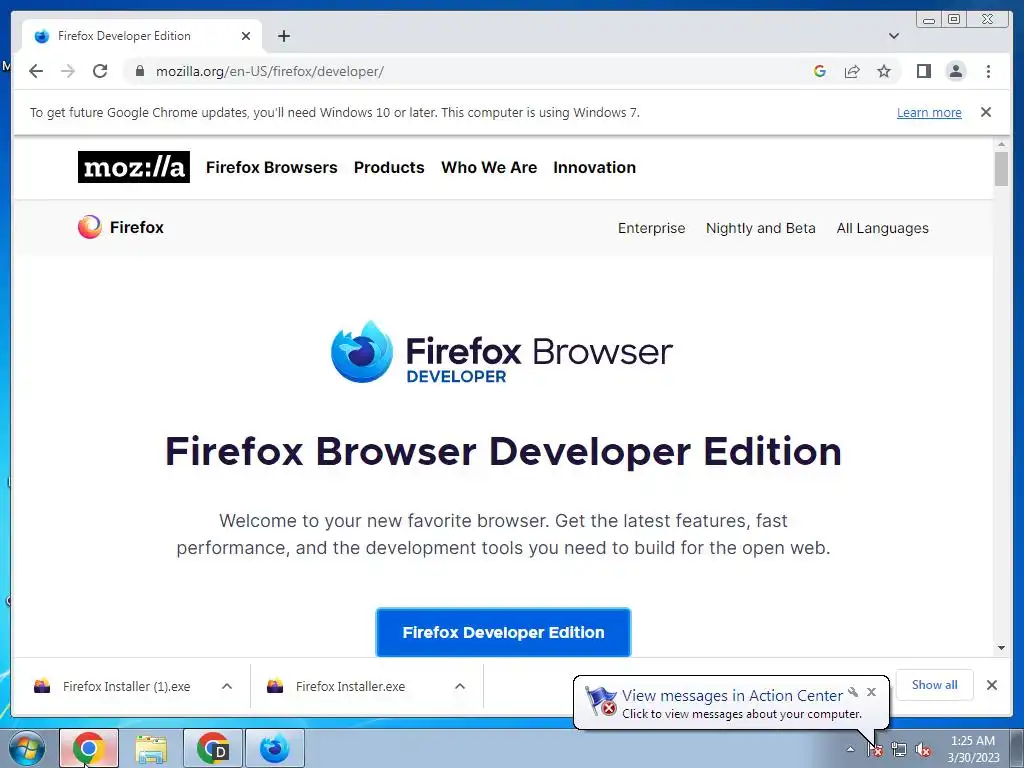Click the Firefox Developer Edition download button
Image resolution: width=1024 pixels, height=768 pixels.
click(x=503, y=632)
